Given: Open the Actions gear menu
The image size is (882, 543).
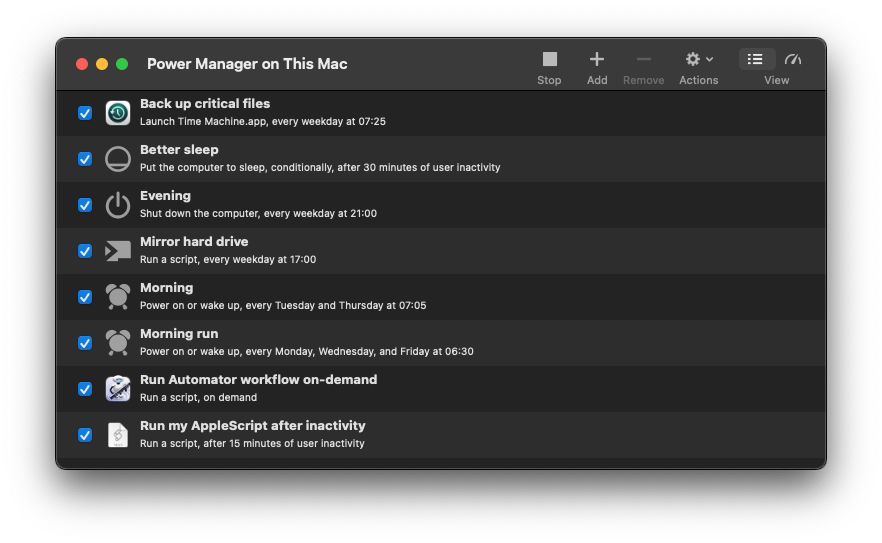Looking at the screenshot, I should pos(699,59).
